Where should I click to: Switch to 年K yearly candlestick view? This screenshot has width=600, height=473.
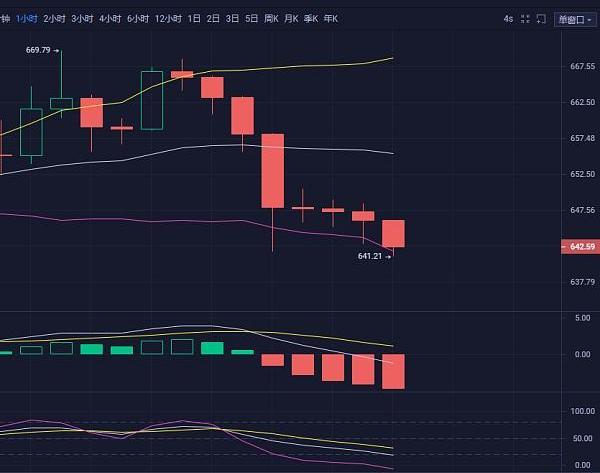[330, 19]
